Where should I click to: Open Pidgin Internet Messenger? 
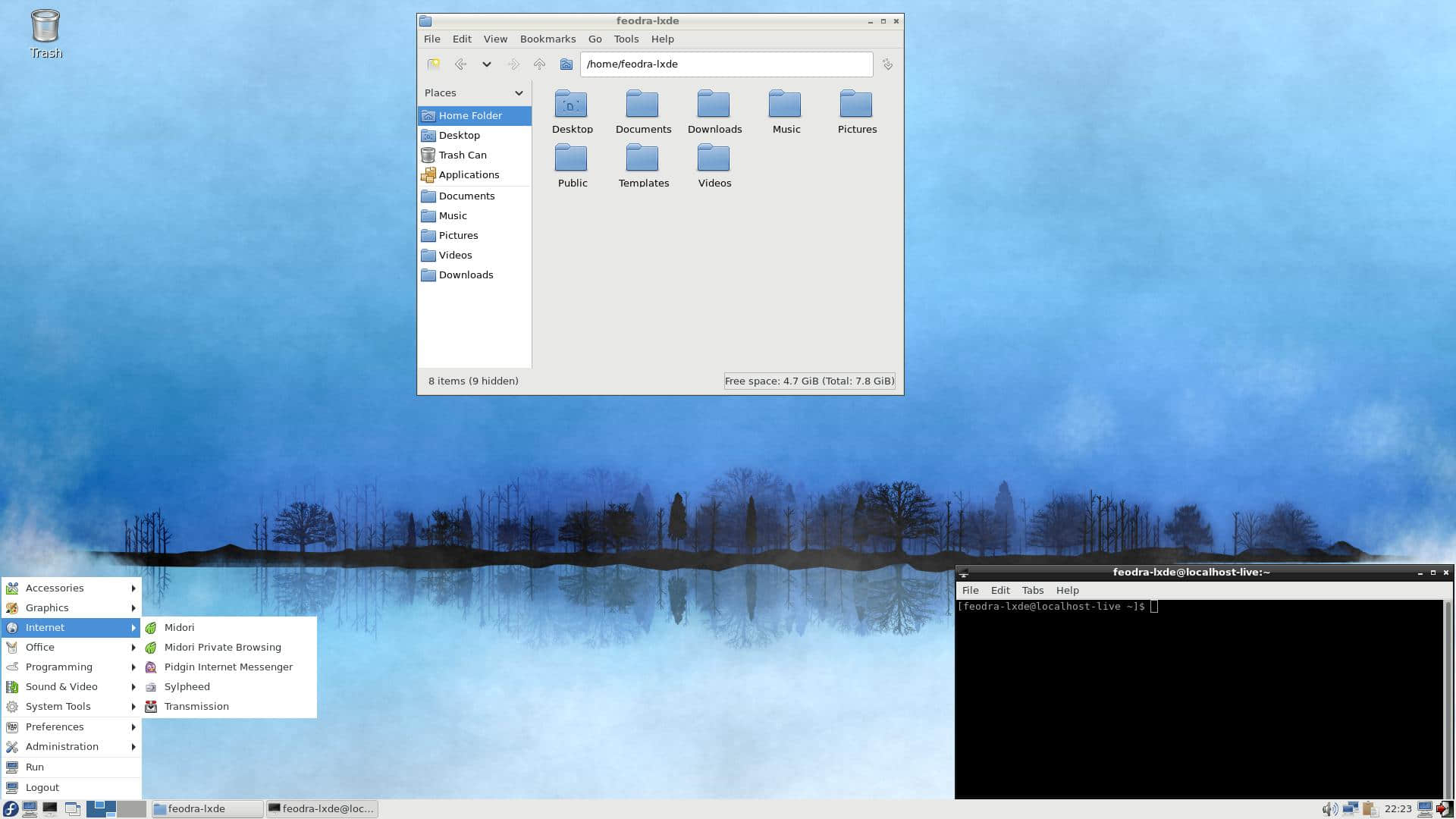pyautogui.click(x=228, y=667)
